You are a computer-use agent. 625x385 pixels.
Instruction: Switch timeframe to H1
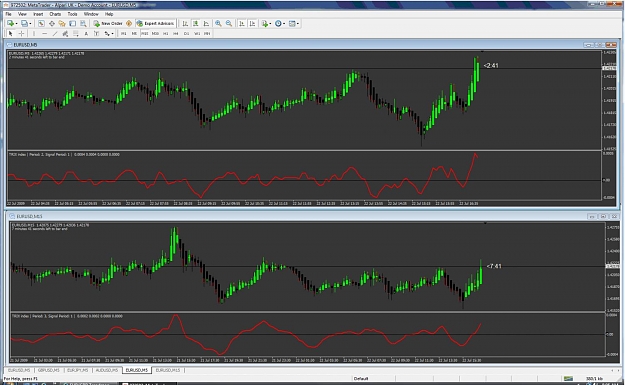(165, 33)
